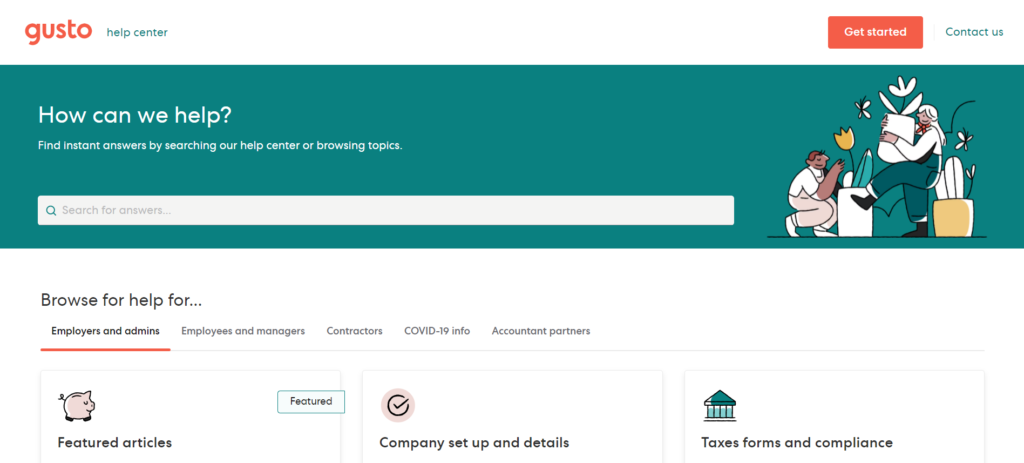Open the Featured articles heading
The width and height of the screenshot is (1024, 463).
[x=115, y=442]
